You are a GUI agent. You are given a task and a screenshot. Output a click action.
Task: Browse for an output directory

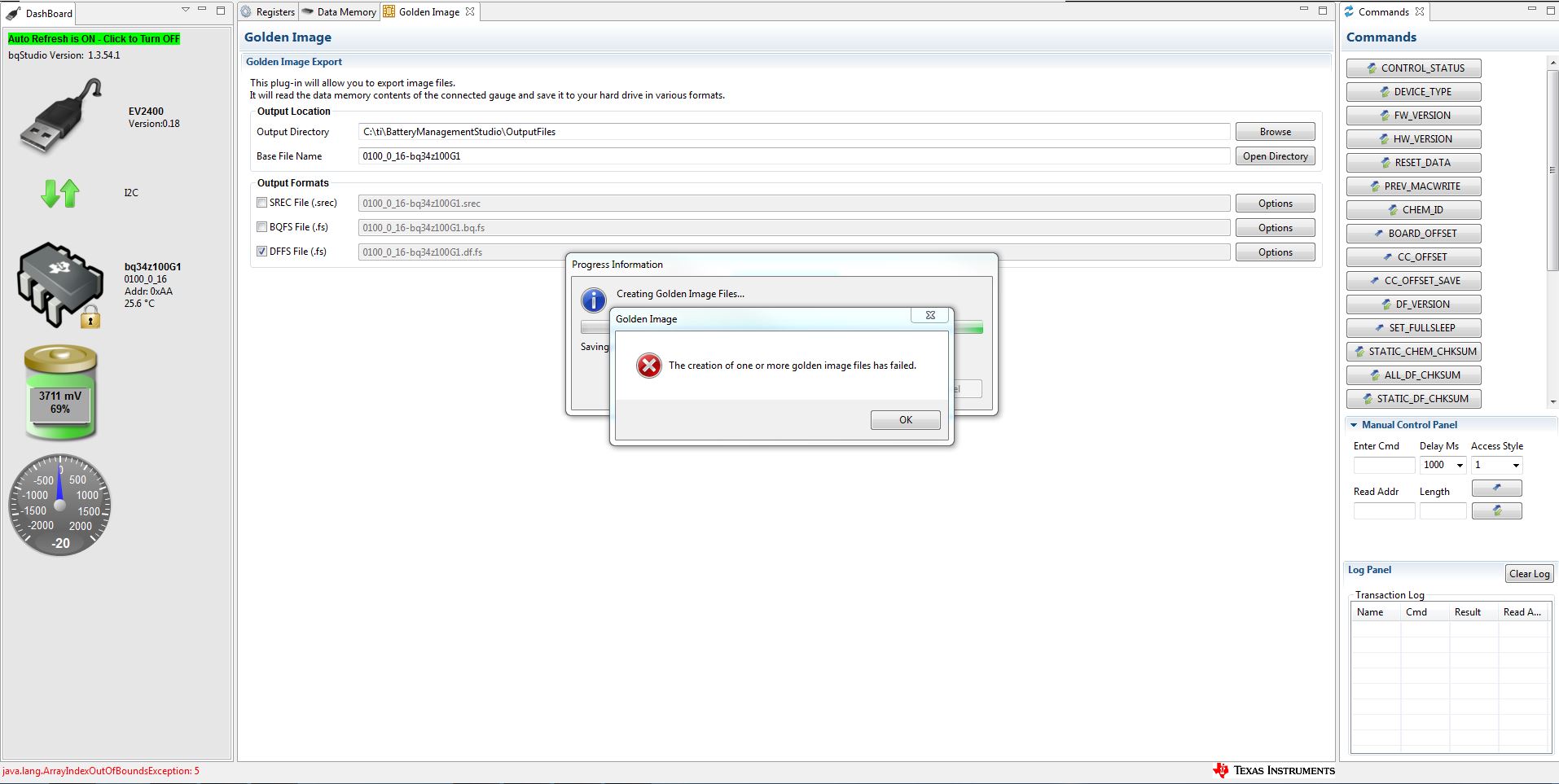pyautogui.click(x=1275, y=132)
